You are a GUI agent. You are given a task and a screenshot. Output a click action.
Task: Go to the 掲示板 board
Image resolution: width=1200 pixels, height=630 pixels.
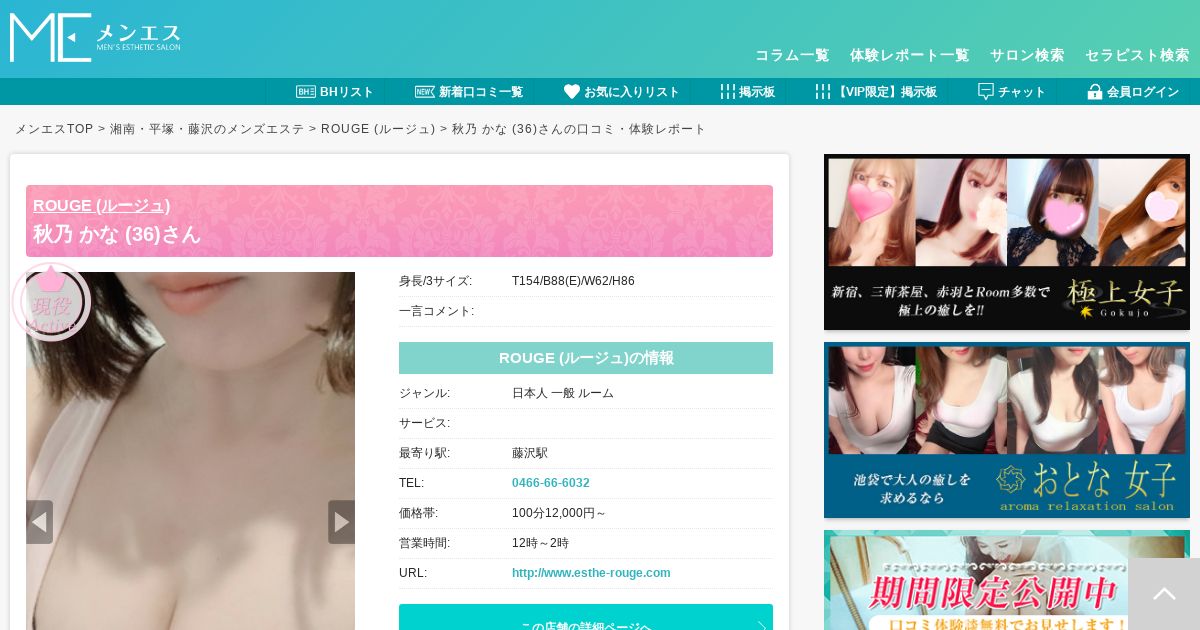pos(748,92)
